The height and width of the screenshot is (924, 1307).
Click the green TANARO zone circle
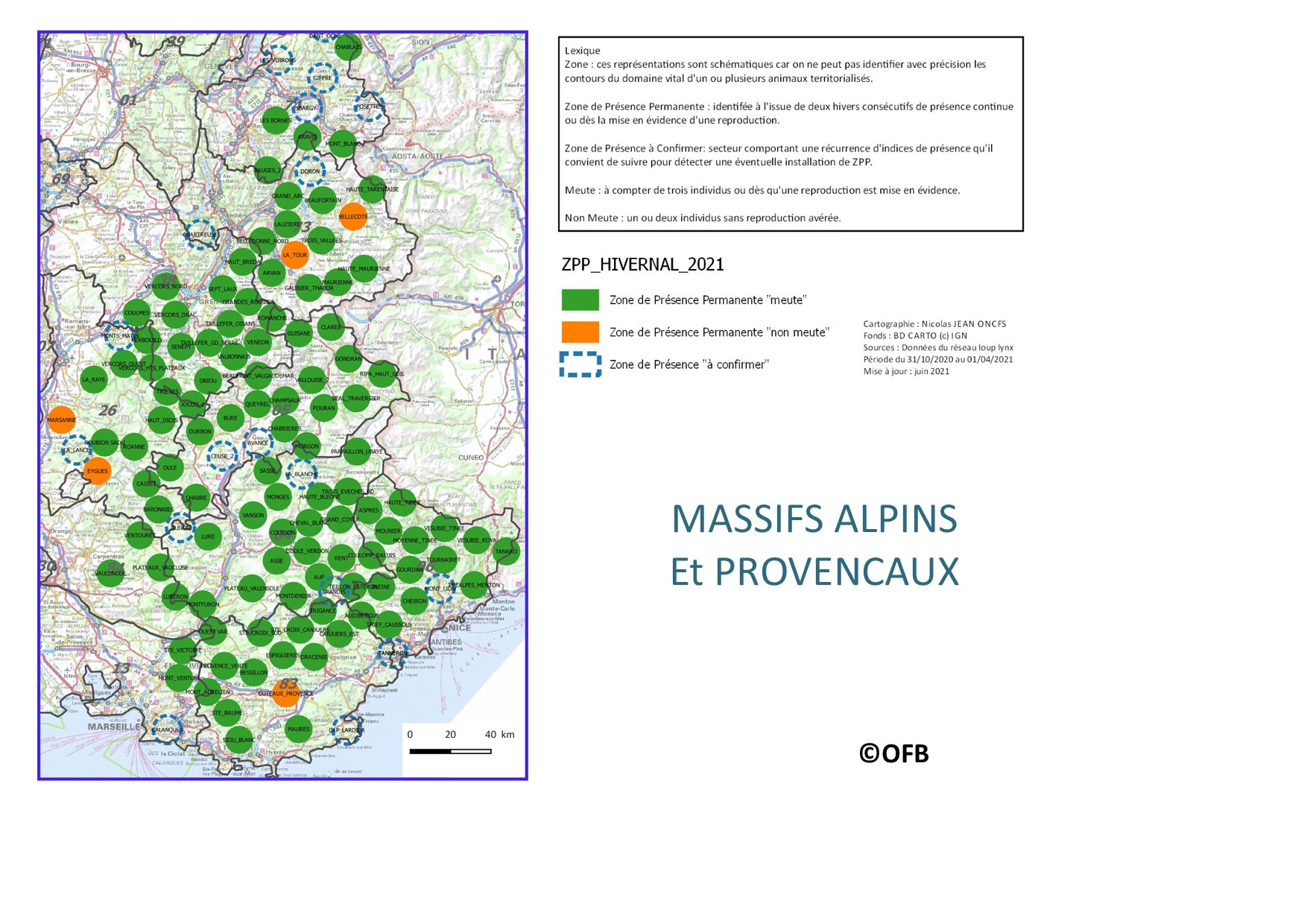[x=506, y=551]
